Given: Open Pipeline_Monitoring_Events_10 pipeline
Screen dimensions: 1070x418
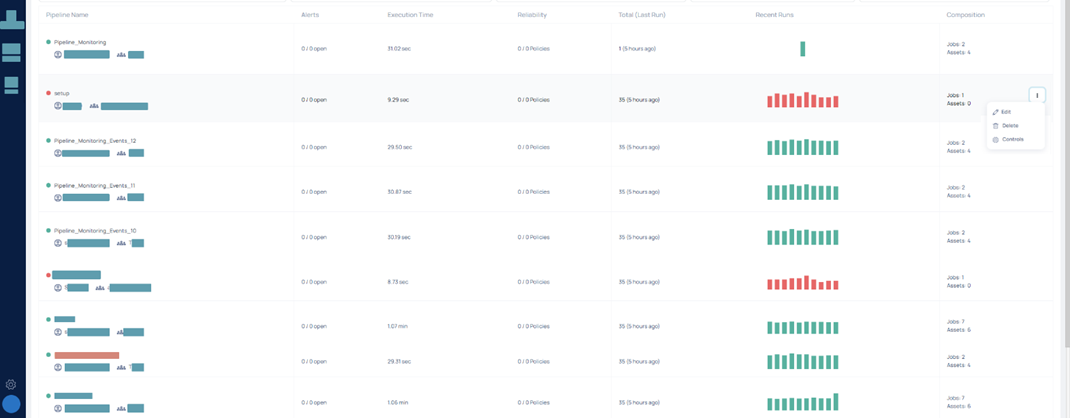Looking at the screenshot, I should point(95,230).
